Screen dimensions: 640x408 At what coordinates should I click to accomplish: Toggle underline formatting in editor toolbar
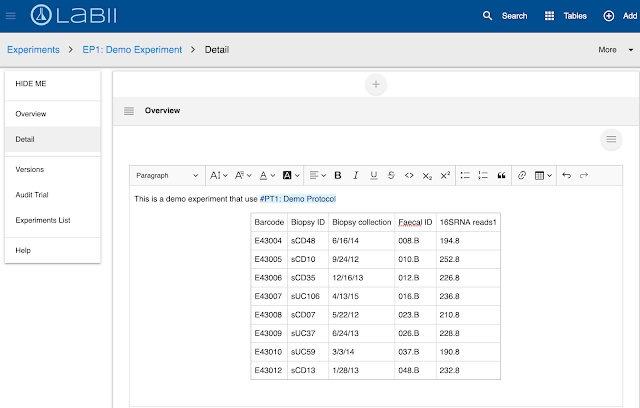click(373, 175)
